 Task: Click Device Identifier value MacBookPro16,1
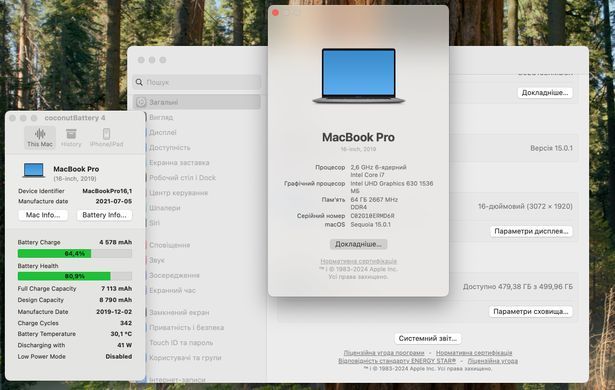(107, 191)
